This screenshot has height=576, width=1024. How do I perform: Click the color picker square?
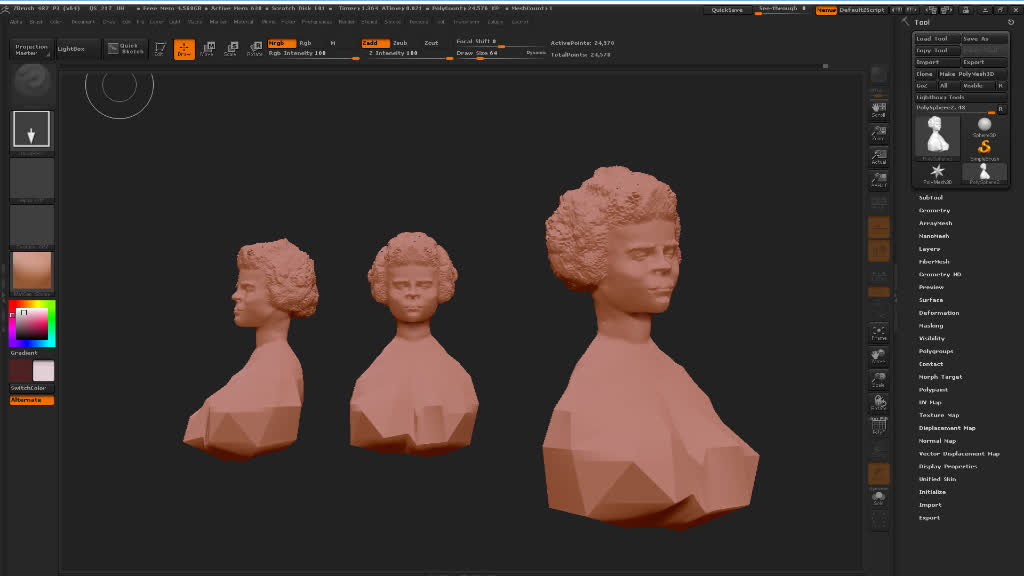click(32, 324)
